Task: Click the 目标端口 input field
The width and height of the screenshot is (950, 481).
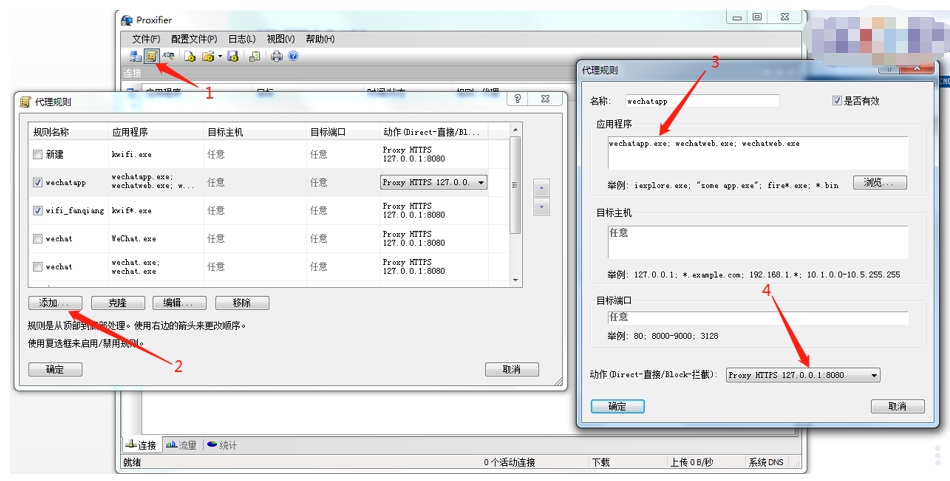Action: point(758,317)
